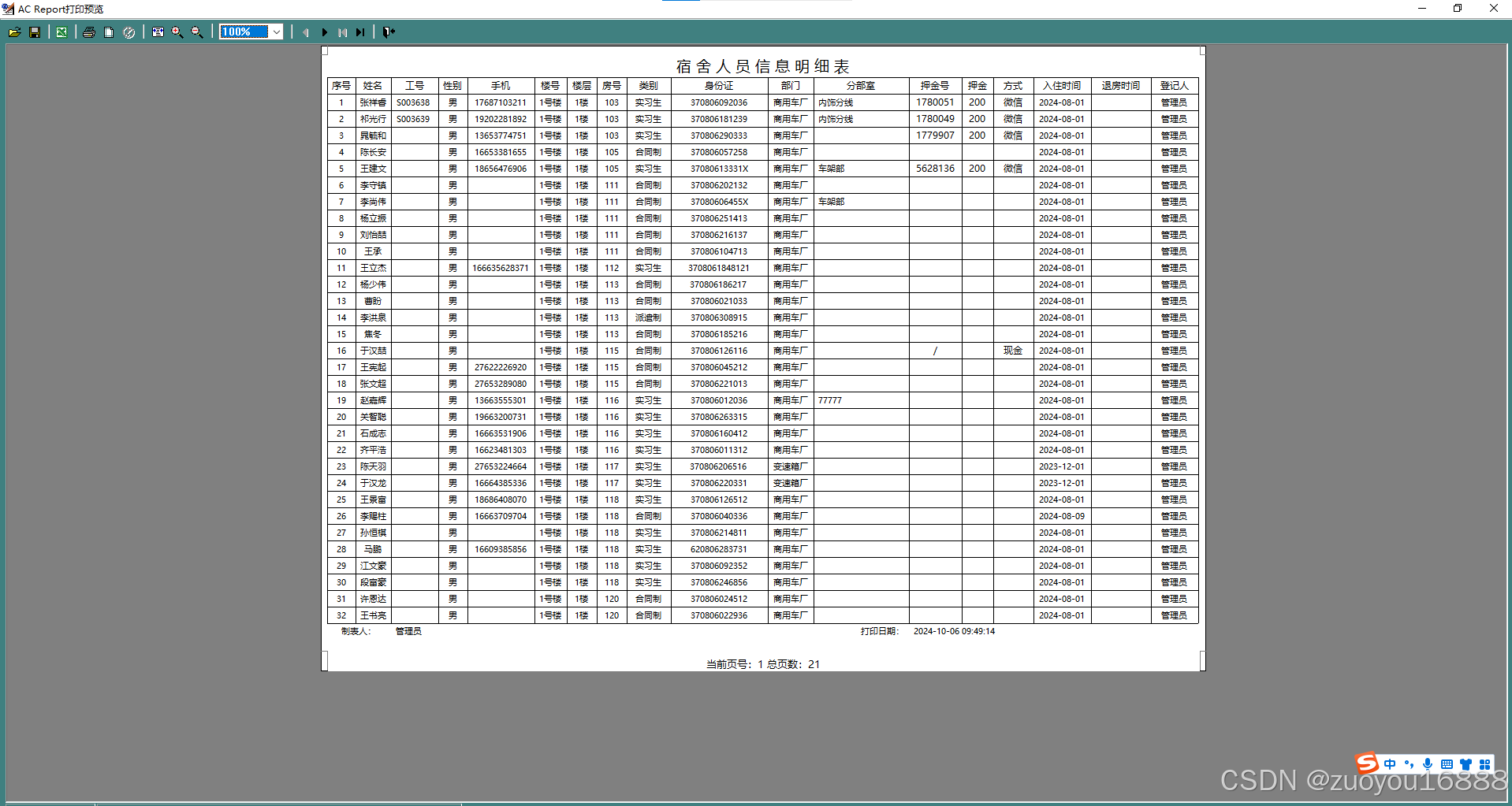The width and height of the screenshot is (1512, 806).
Task: Open the soft keyboard on IME bar
Action: tap(1447, 764)
